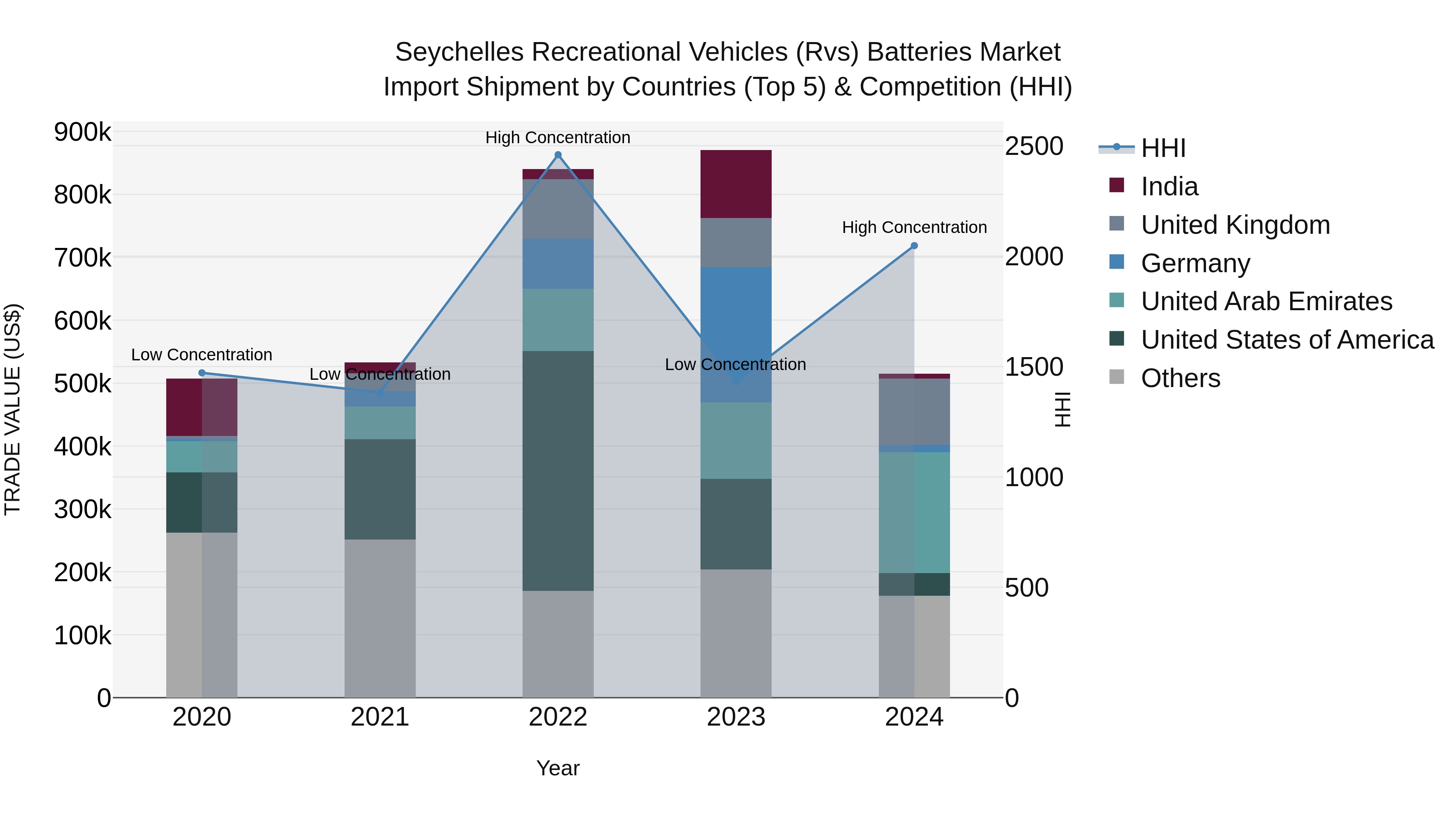This screenshot has height=819, width=1456.
Task: Toggle United Kingdom legend entry
Action: pyautogui.click(x=1220, y=225)
